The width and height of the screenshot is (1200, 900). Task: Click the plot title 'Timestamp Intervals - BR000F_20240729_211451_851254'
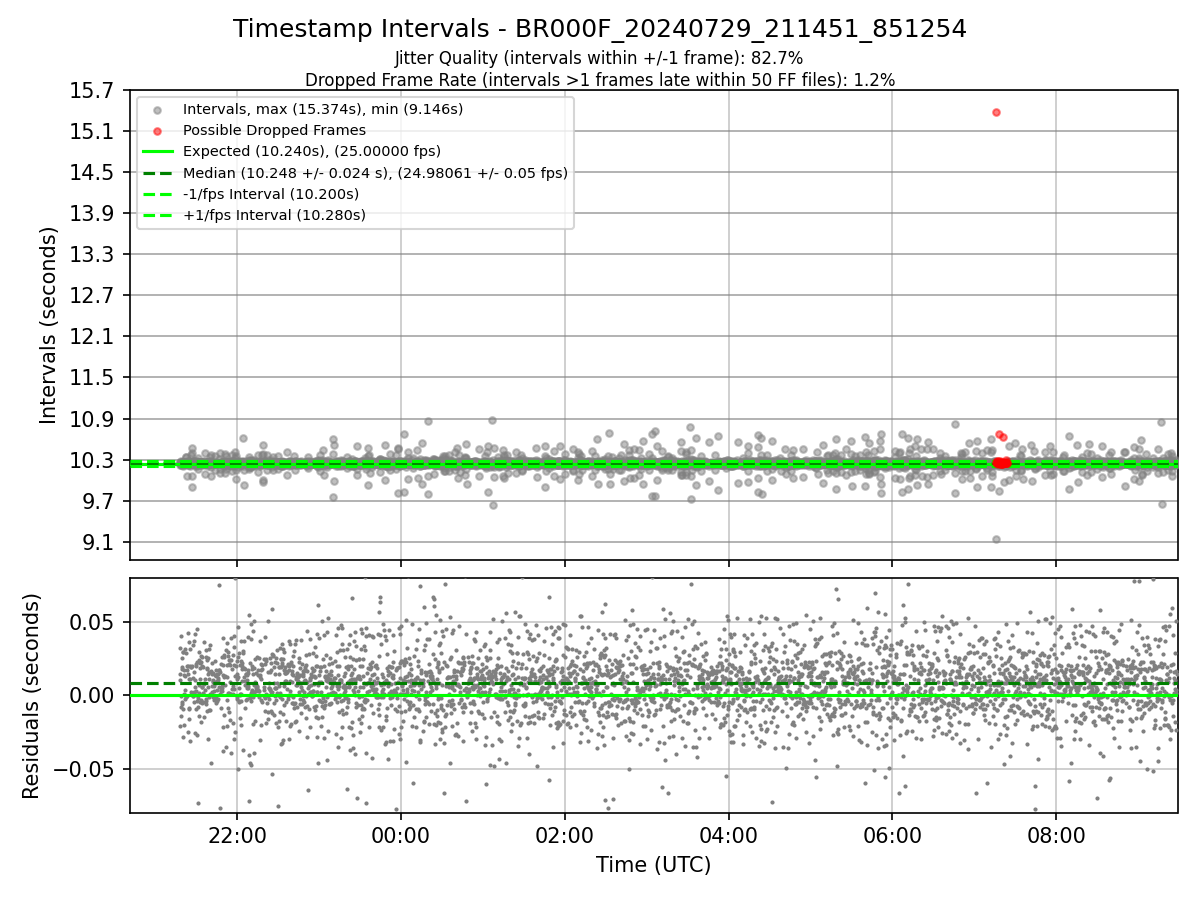point(600,29)
